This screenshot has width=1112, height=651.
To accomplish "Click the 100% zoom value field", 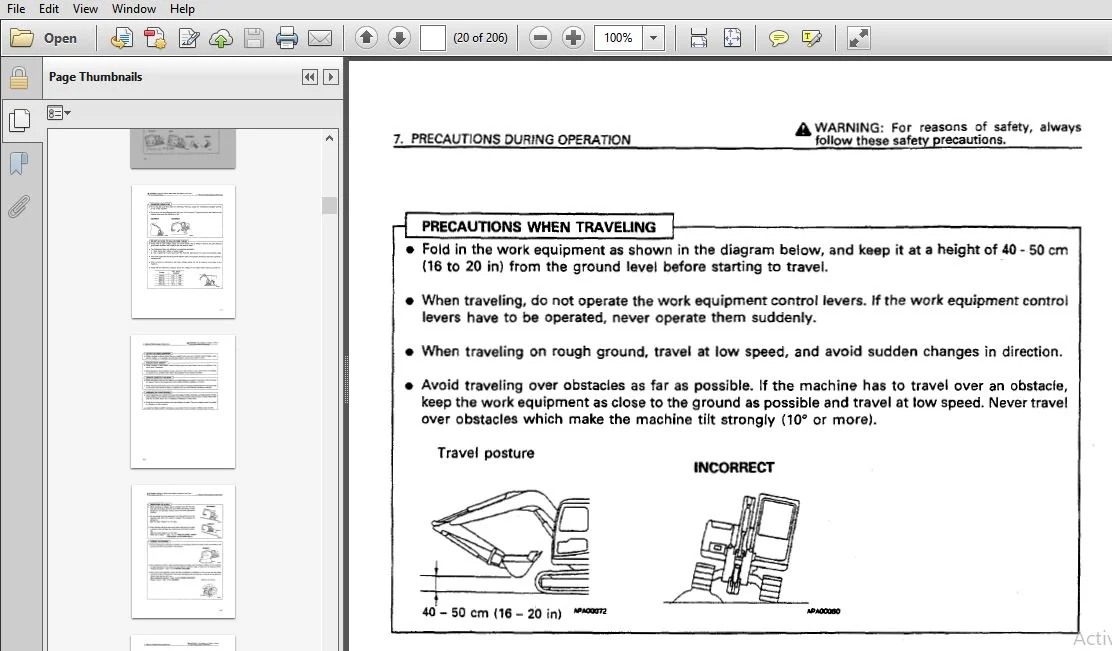I will pyautogui.click(x=618, y=38).
